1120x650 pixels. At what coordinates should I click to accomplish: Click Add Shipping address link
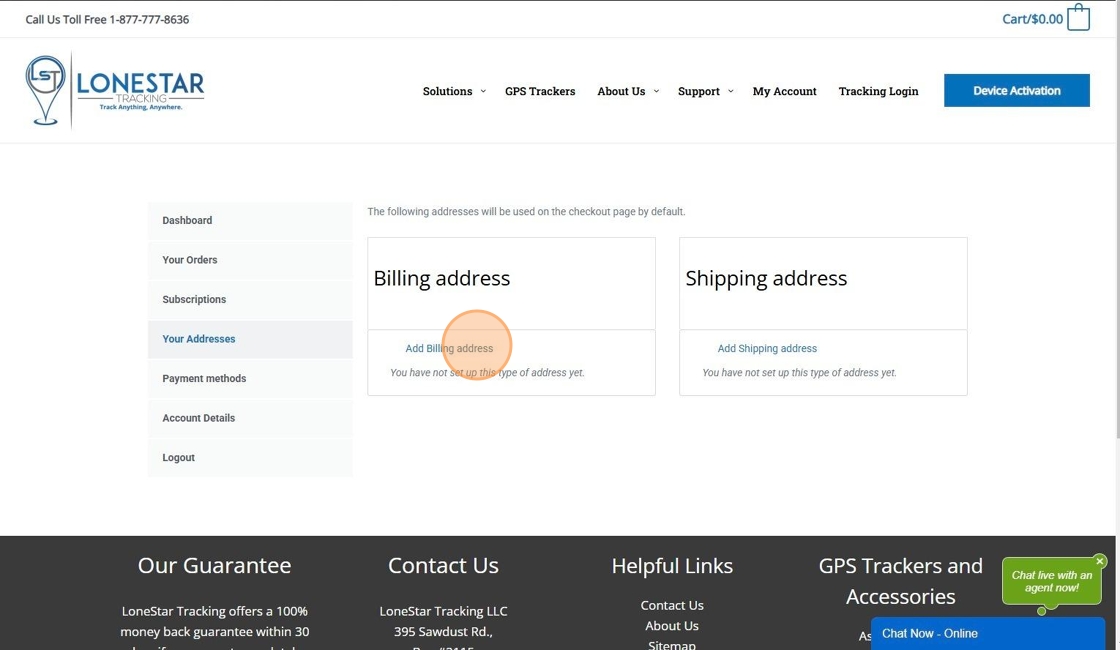767,349
